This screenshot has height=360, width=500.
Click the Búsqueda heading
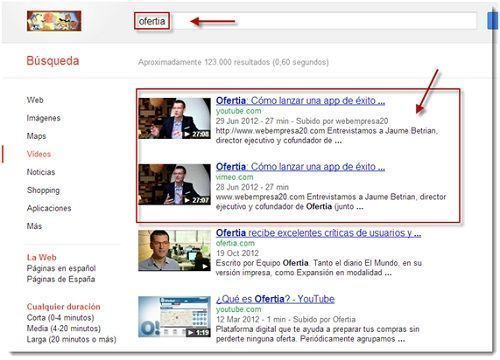(x=53, y=61)
